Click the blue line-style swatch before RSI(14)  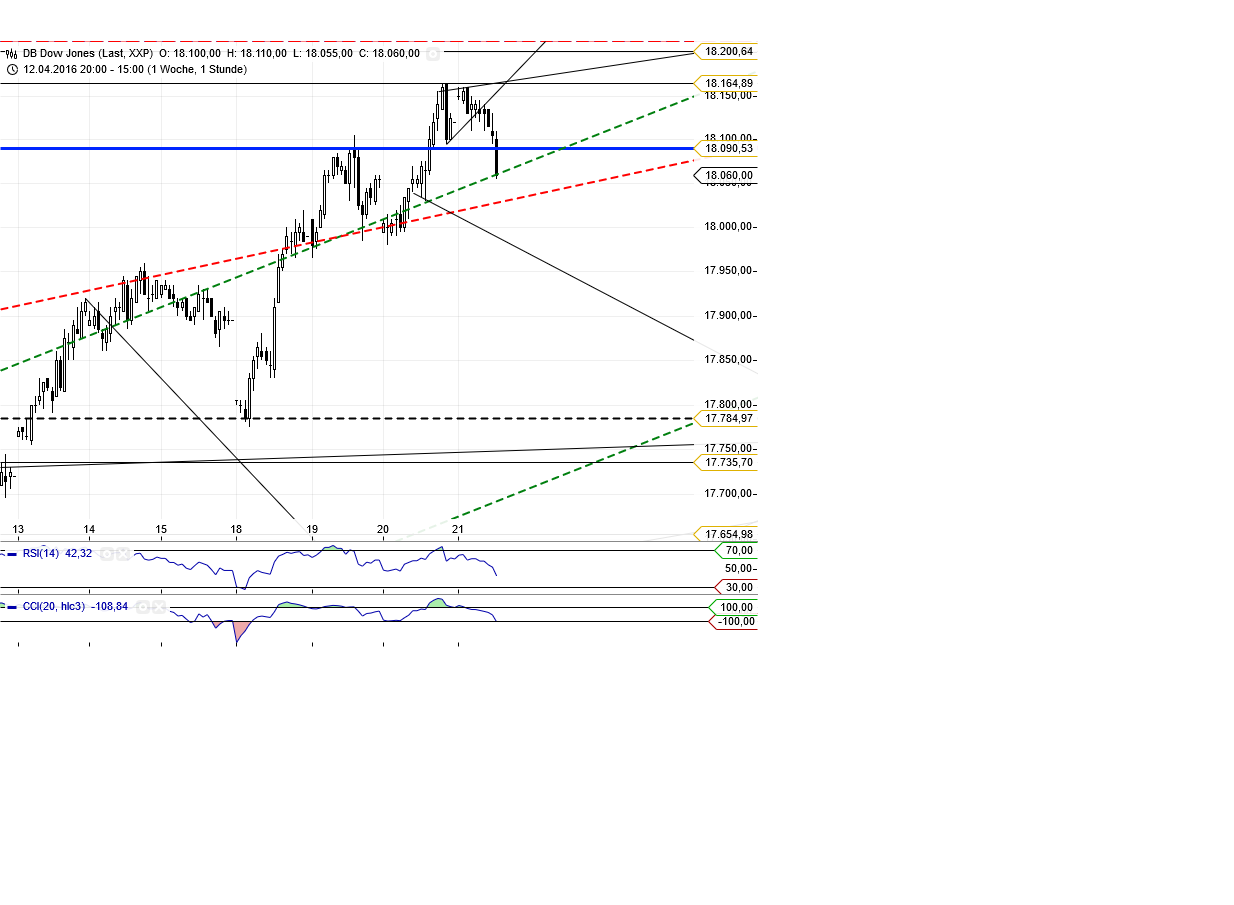[x=12, y=554]
